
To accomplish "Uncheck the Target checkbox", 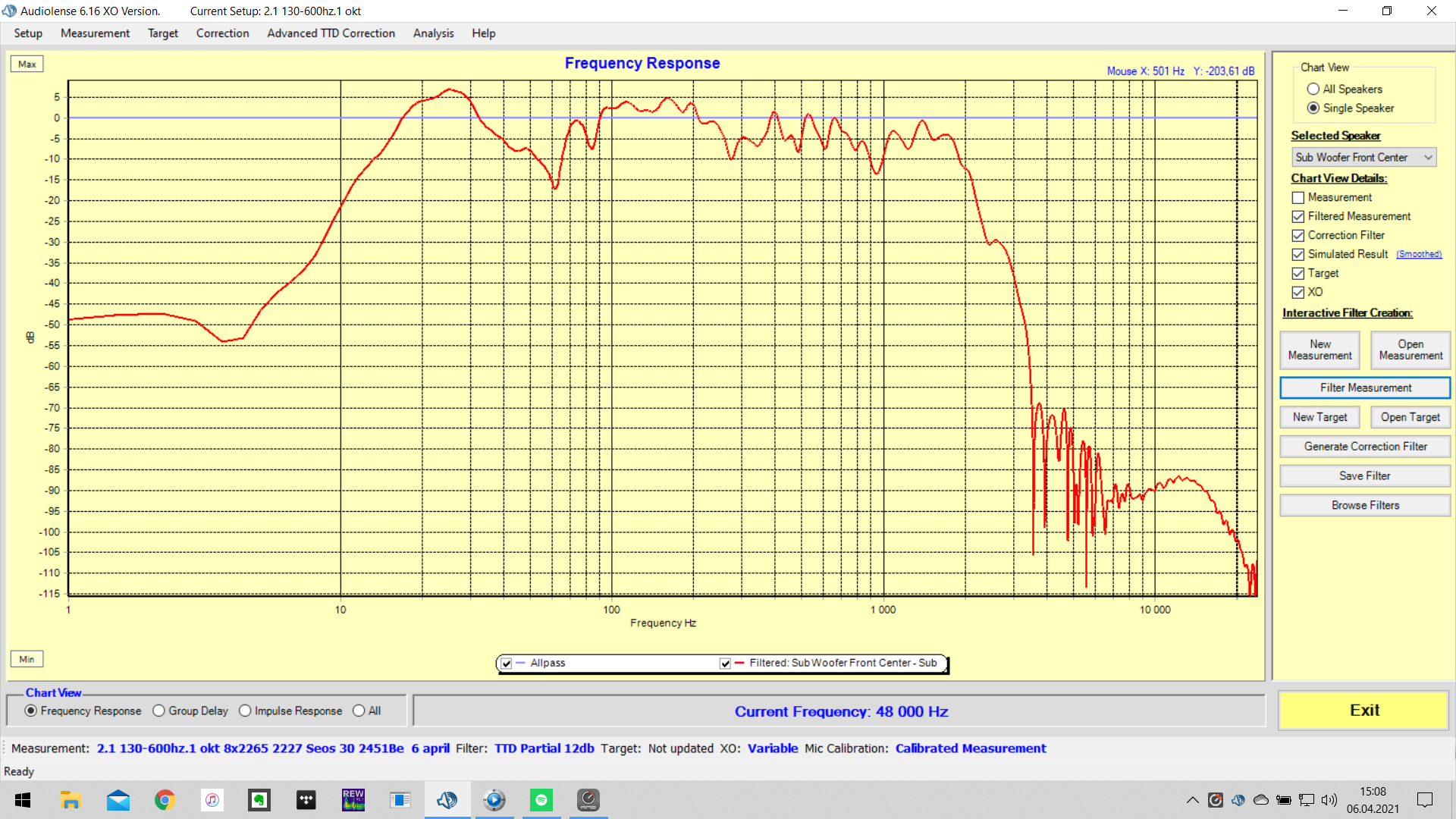I will pyautogui.click(x=1298, y=274).
